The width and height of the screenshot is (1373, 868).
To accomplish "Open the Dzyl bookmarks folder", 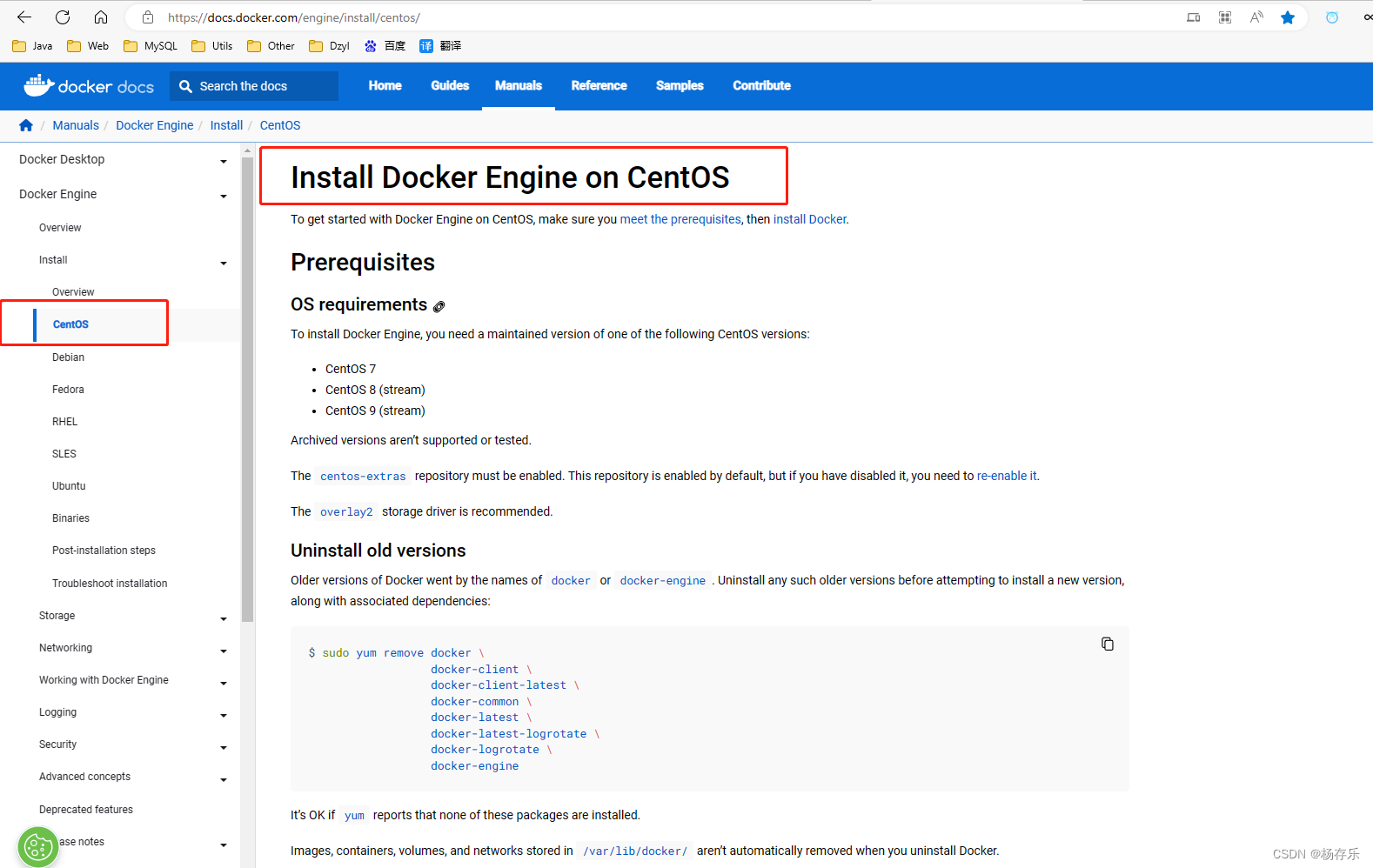I will pos(330,46).
